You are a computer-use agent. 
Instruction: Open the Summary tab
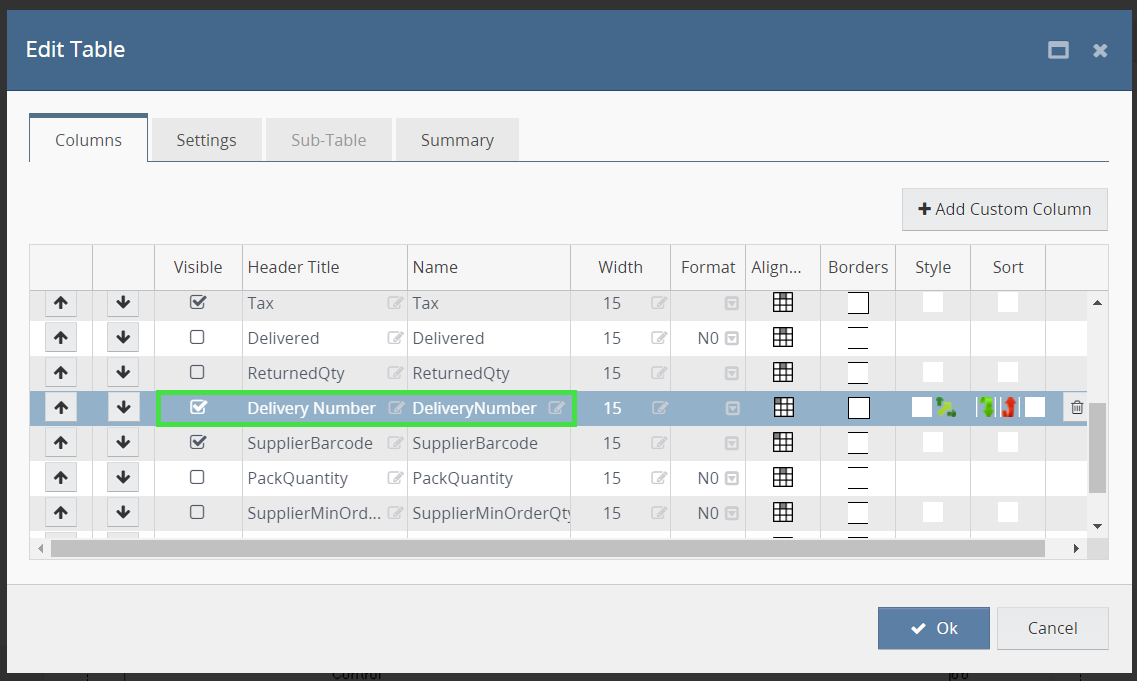pos(457,140)
